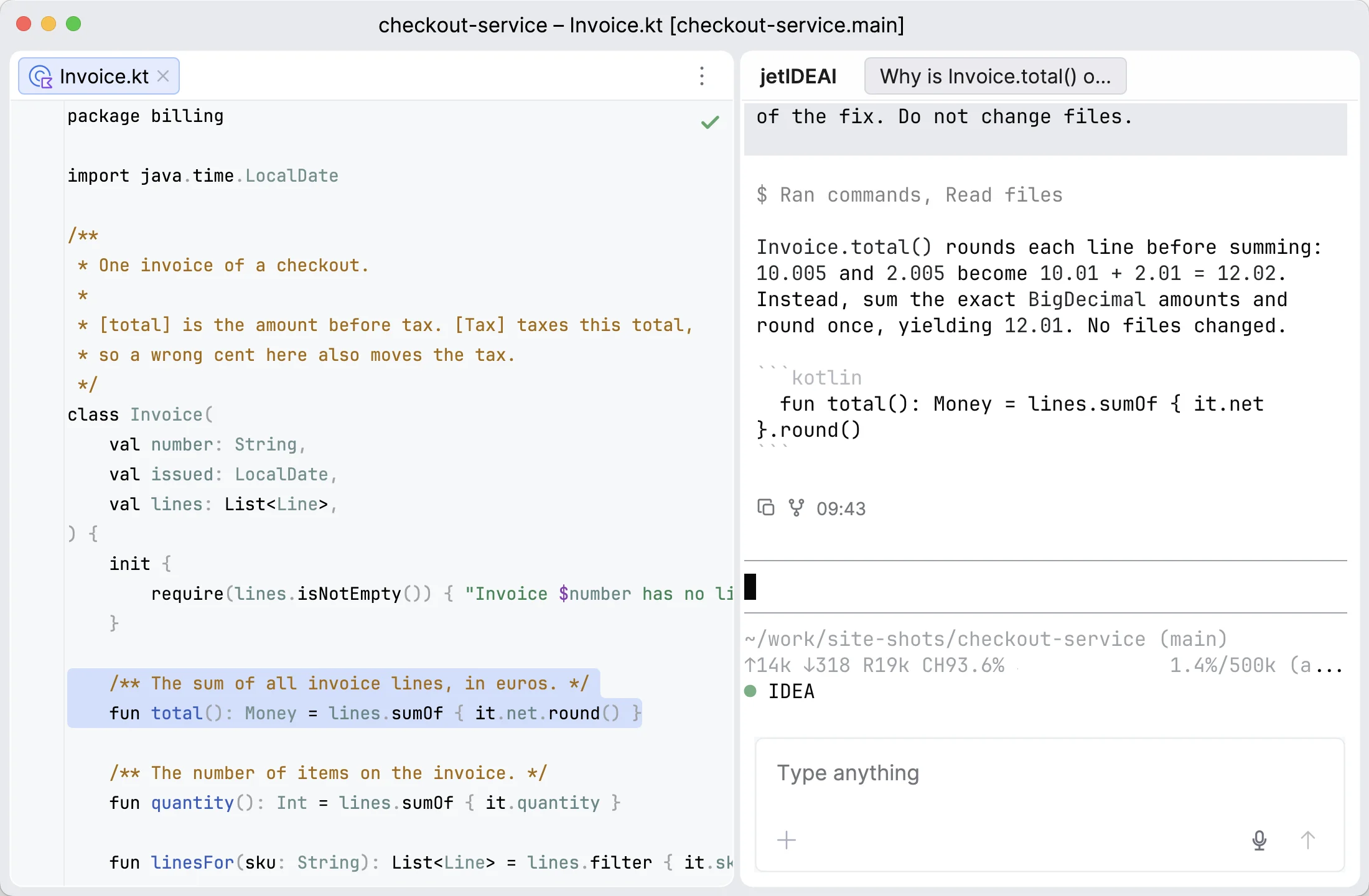The height and width of the screenshot is (896, 1369).
Task: Copy the AI response with copy icon
Action: (x=765, y=508)
